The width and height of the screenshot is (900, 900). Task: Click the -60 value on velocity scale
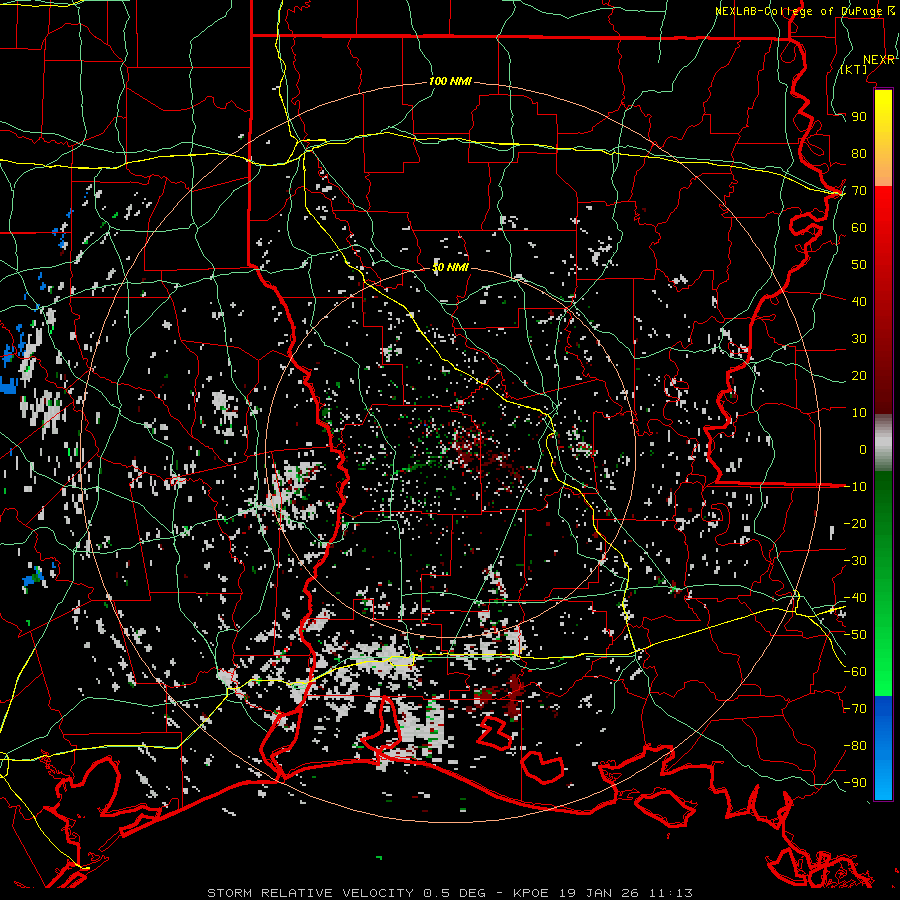click(x=855, y=672)
